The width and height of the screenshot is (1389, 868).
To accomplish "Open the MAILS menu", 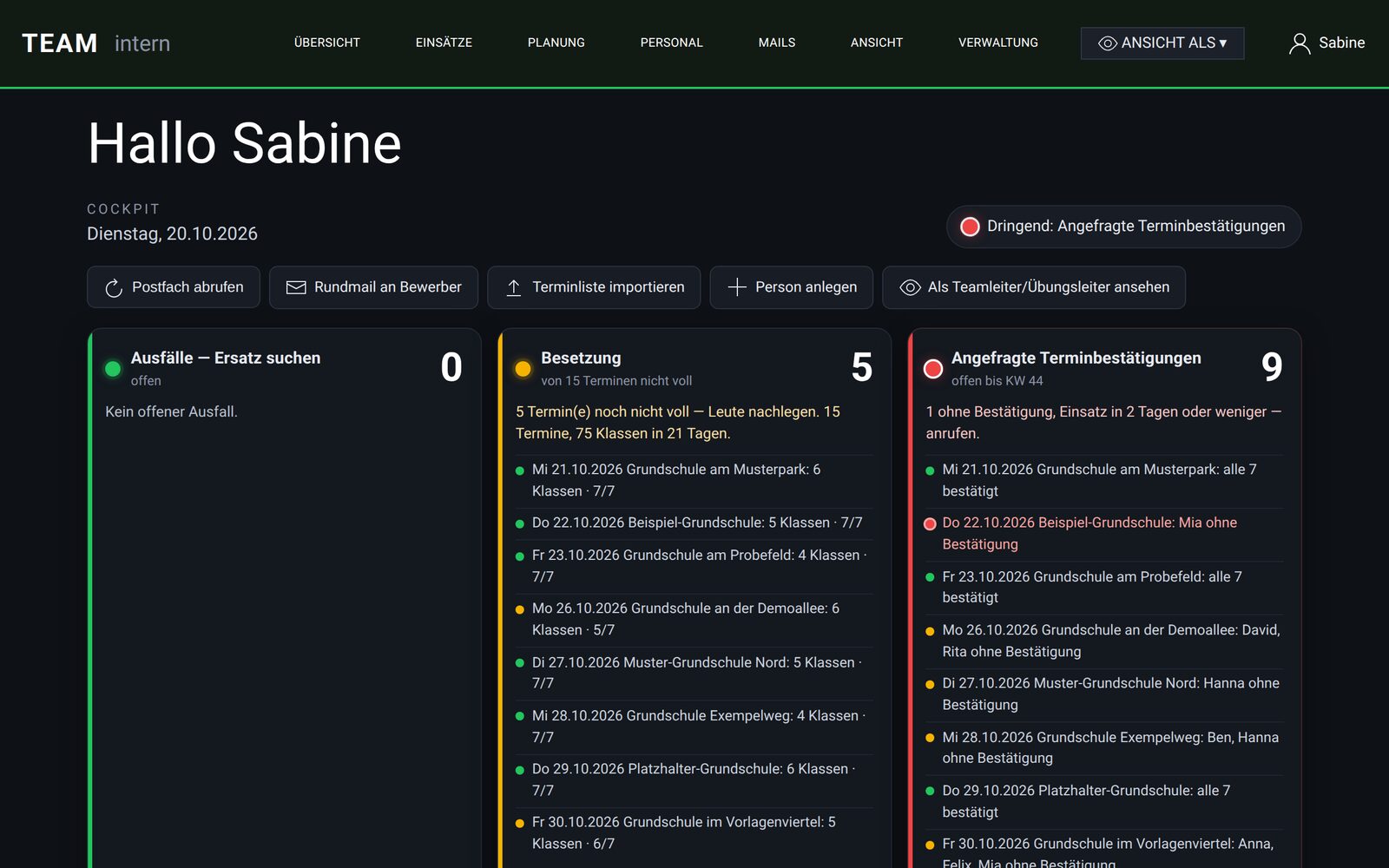I will (777, 43).
